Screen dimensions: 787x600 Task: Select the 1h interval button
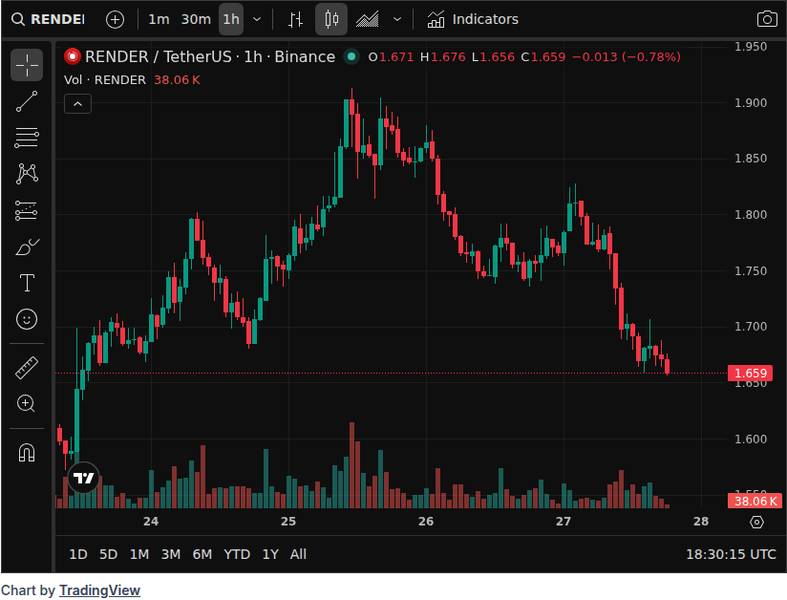coord(231,19)
